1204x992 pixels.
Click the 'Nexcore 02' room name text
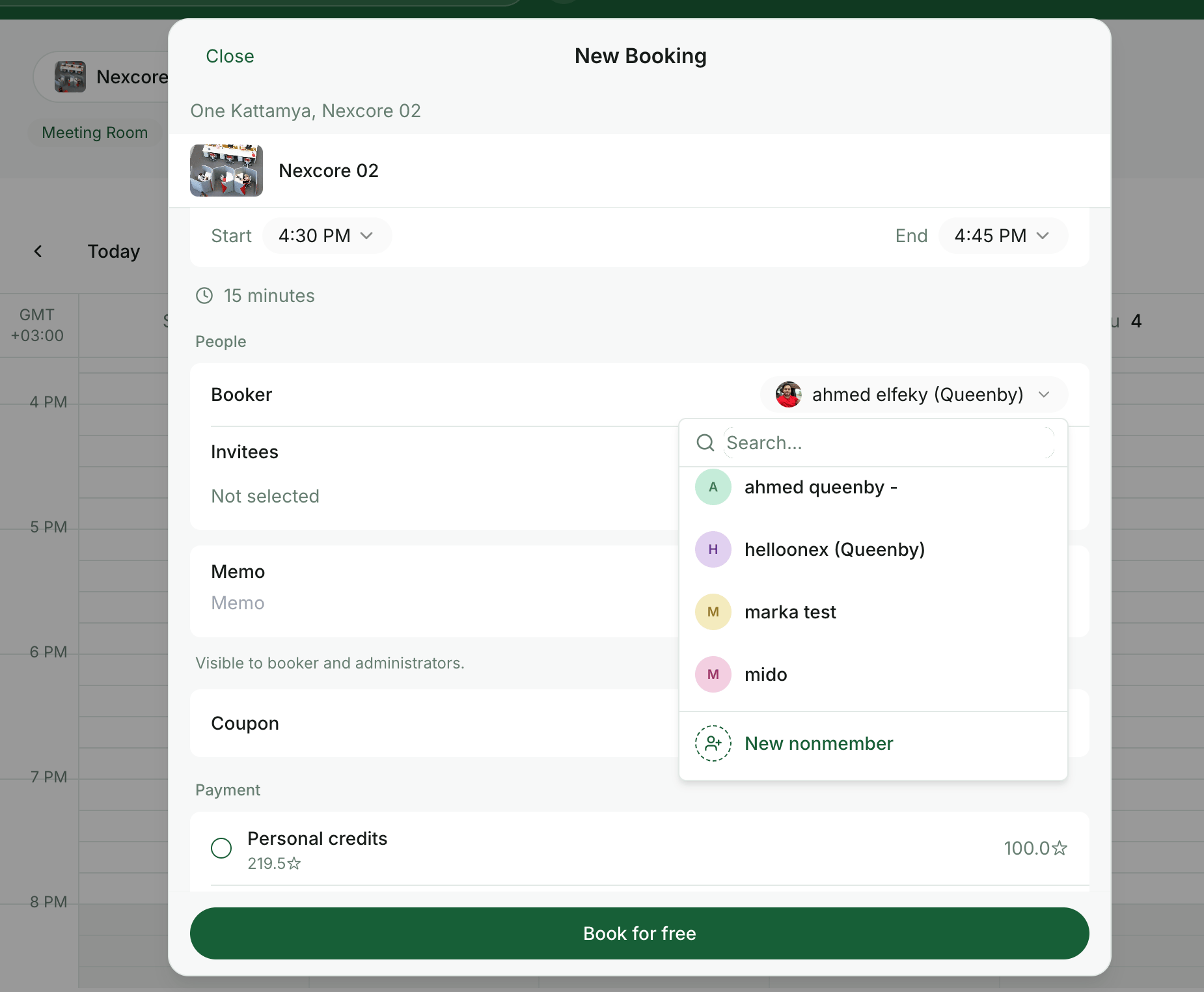329,171
